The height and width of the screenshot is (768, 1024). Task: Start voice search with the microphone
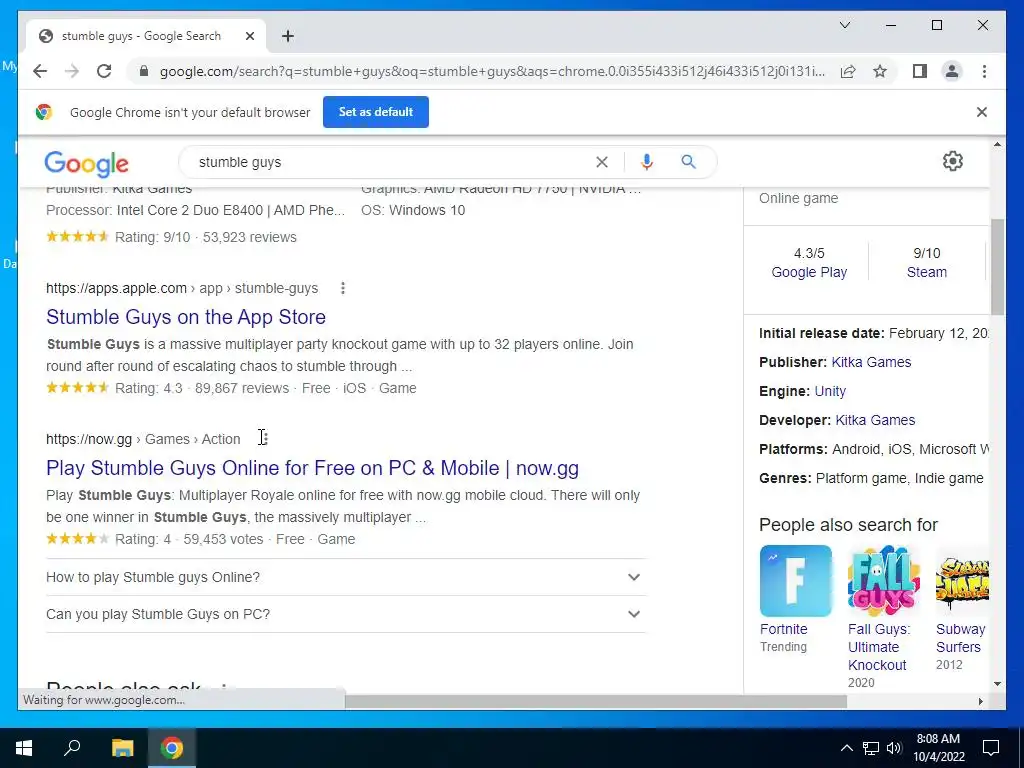coord(647,162)
